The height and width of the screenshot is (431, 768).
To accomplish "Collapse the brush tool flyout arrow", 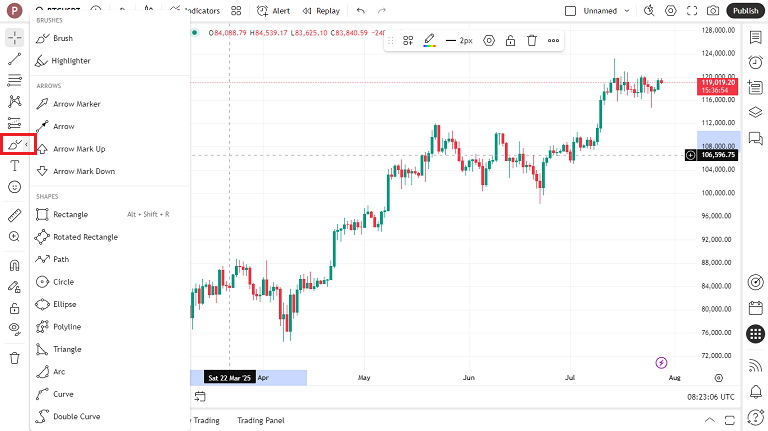I will (27, 145).
